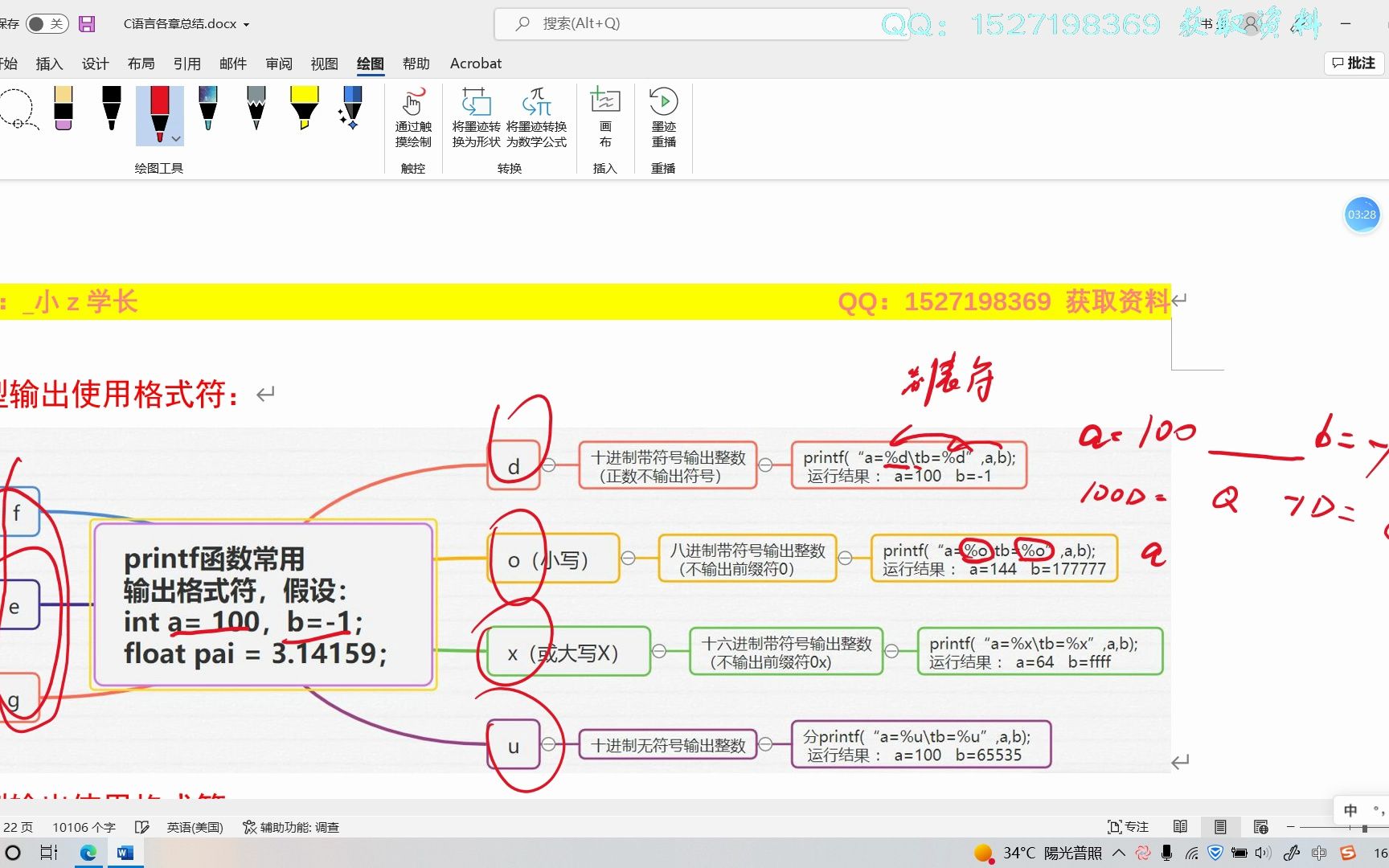The image size is (1389, 868).
Task: Open the red pen thickness dropdown
Action: click(175, 138)
